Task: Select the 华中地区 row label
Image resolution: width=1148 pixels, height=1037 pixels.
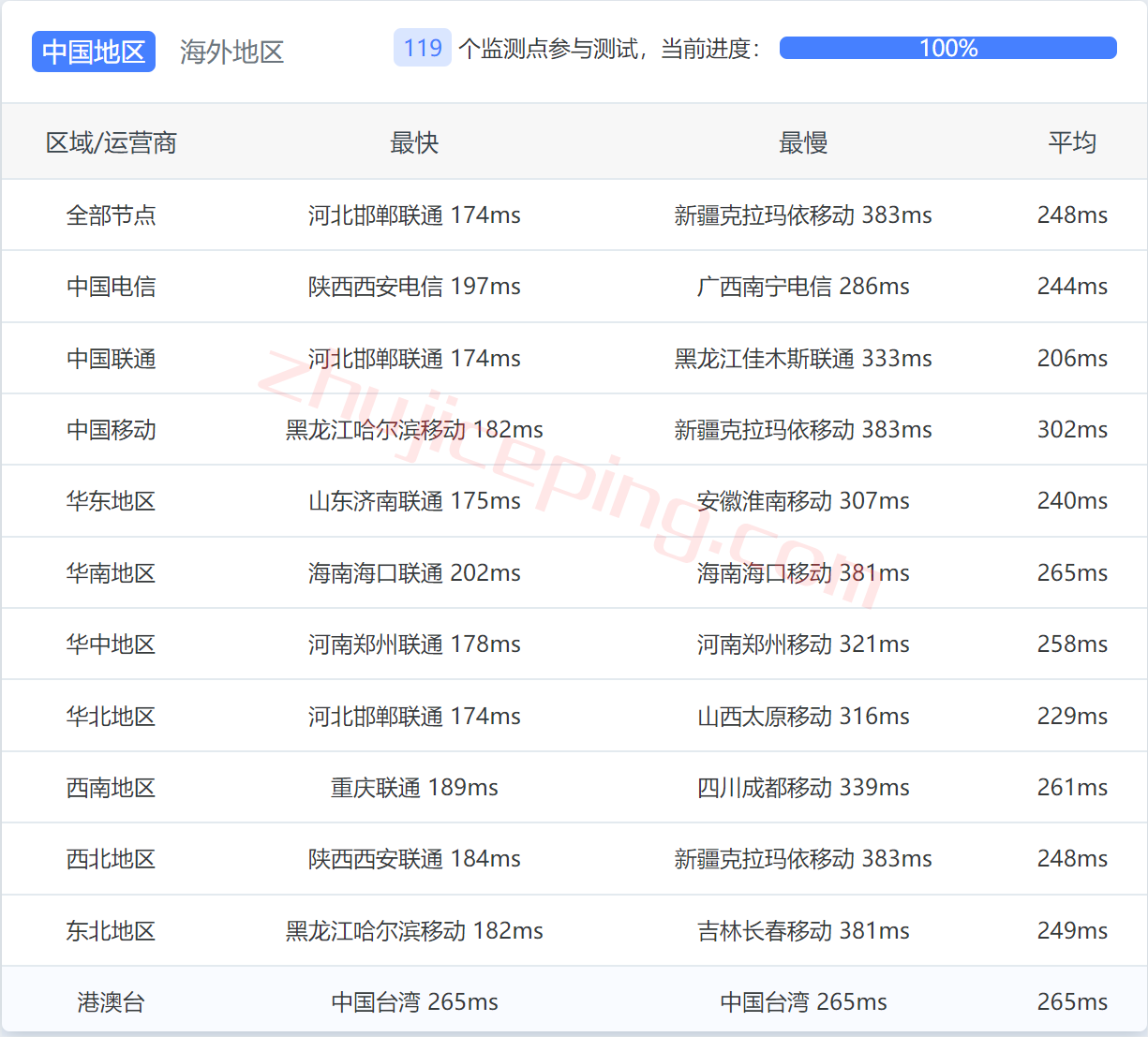Action: [112, 644]
